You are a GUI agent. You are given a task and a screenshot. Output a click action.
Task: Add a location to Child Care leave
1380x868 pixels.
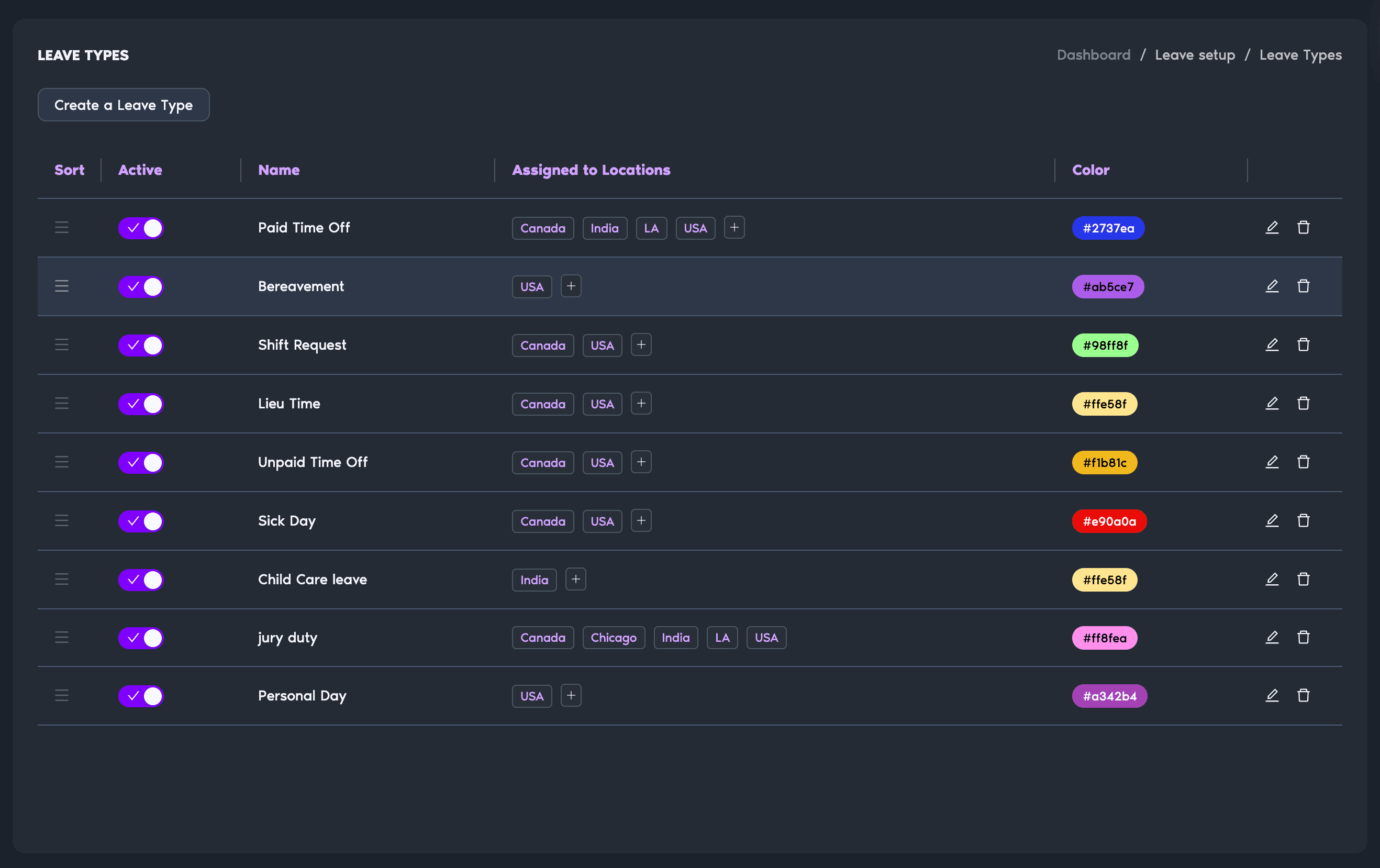pos(575,579)
